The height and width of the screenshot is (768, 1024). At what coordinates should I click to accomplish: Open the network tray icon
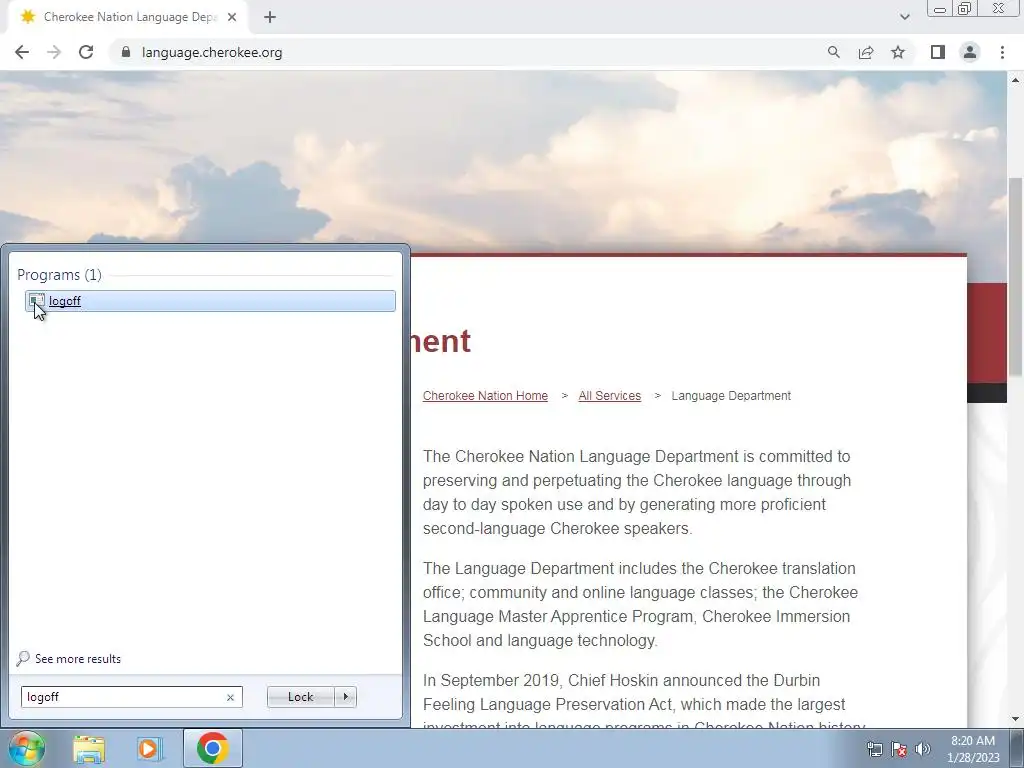(x=874, y=749)
